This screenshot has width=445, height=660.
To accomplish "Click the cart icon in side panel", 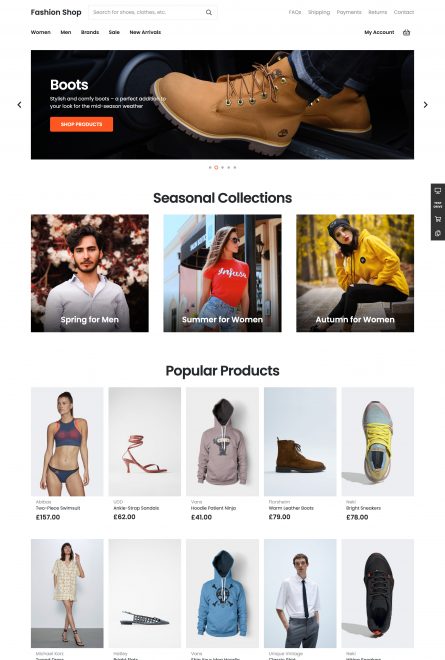I will point(438,219).
